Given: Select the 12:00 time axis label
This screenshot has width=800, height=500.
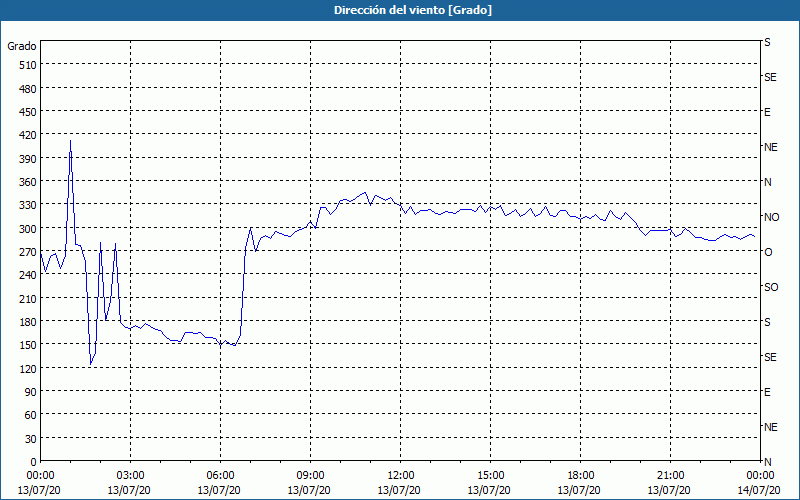Looking at the screenshot, I should tap(401, 476).
